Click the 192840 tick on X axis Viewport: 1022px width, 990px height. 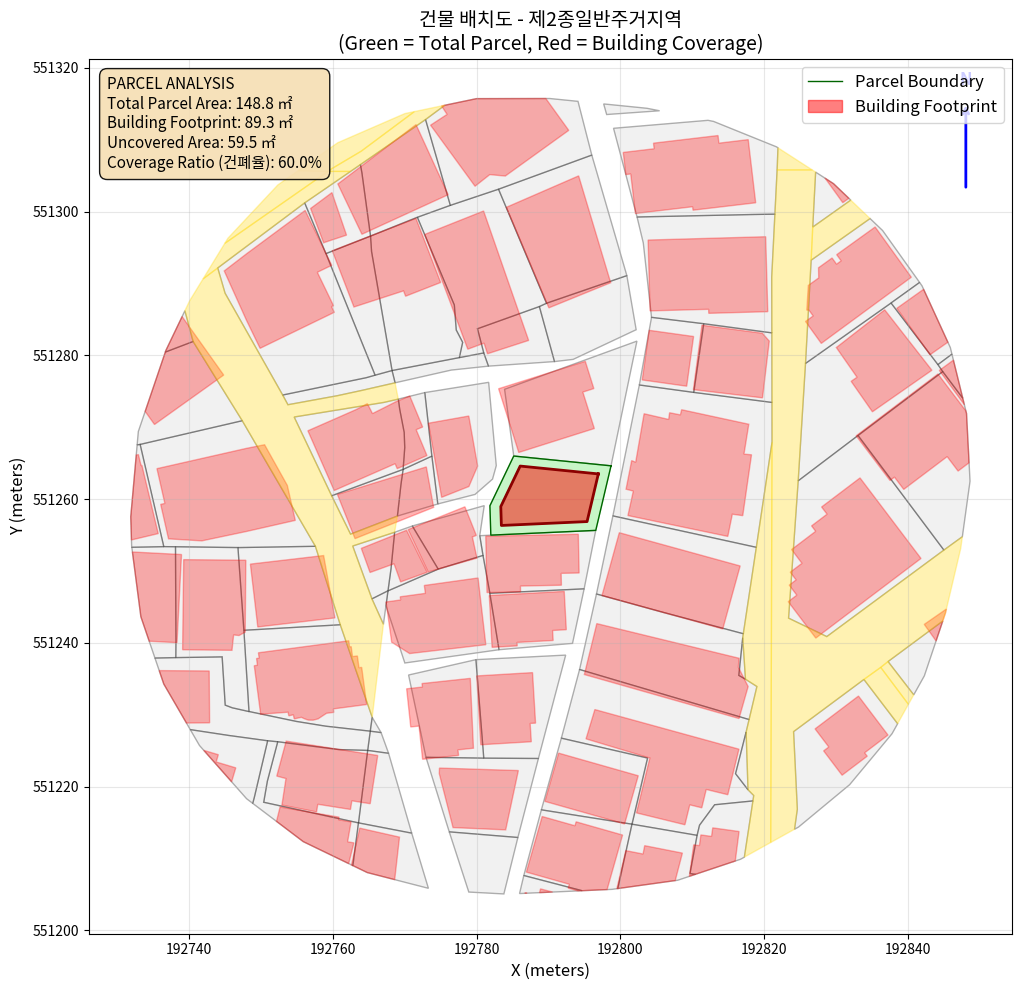pos(908,946)
